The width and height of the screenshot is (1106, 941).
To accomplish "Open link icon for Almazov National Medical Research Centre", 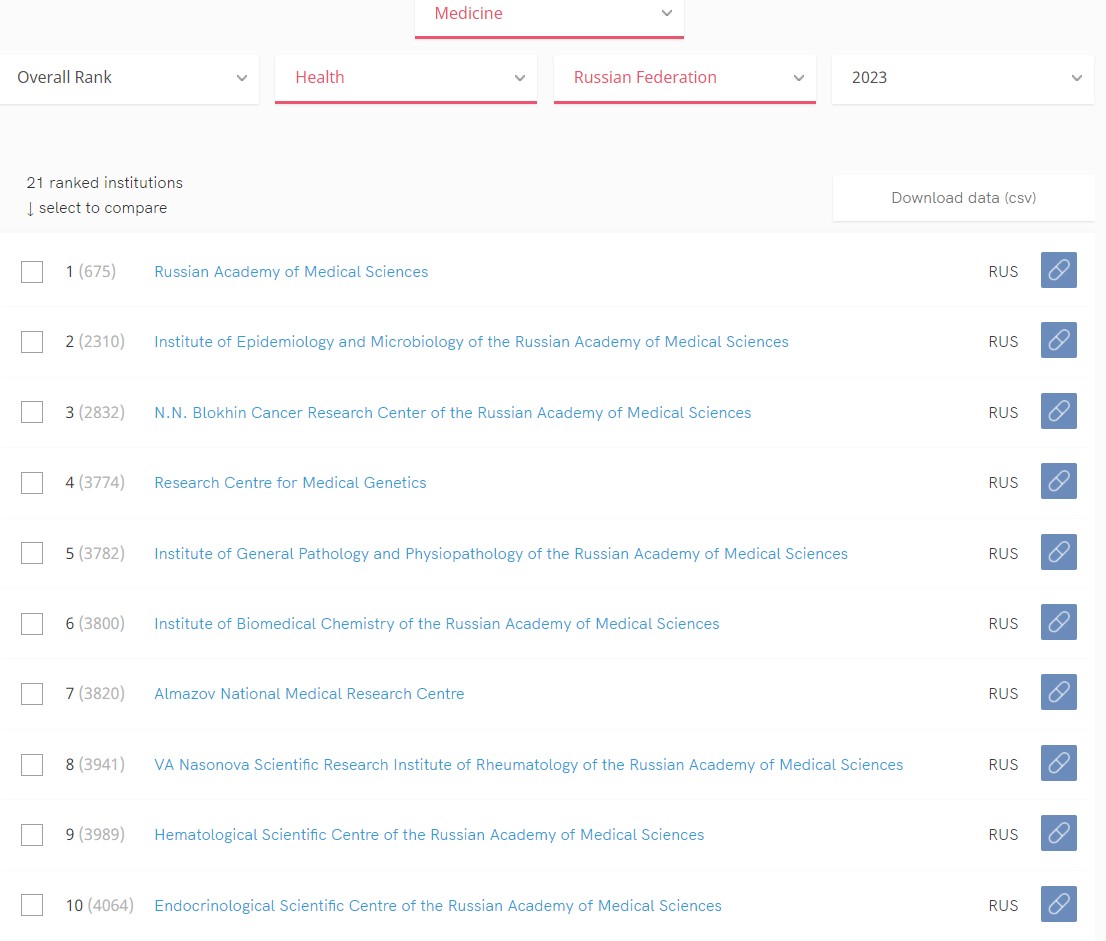I will (x=1058, y=693).
